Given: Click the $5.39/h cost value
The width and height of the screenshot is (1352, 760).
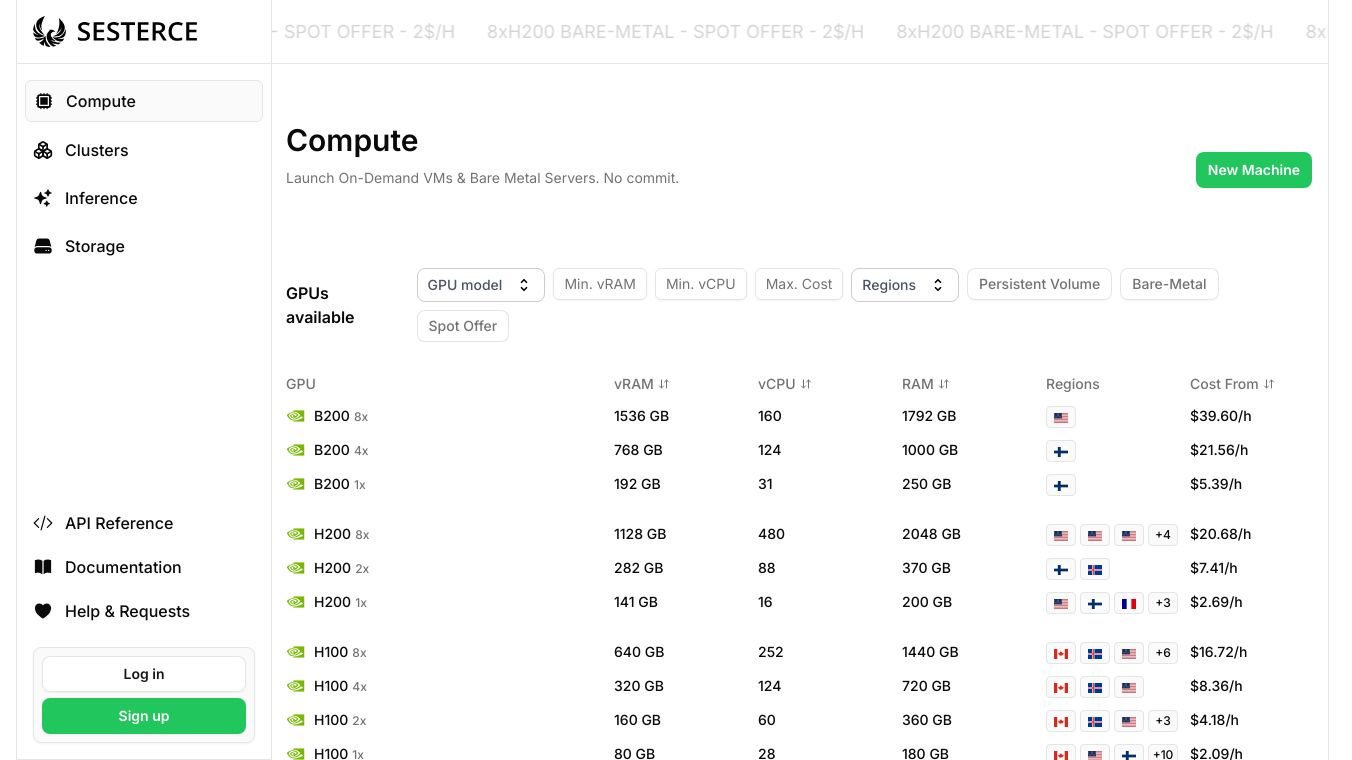Looking at the screenshot, I should [x=1216, y=484].
